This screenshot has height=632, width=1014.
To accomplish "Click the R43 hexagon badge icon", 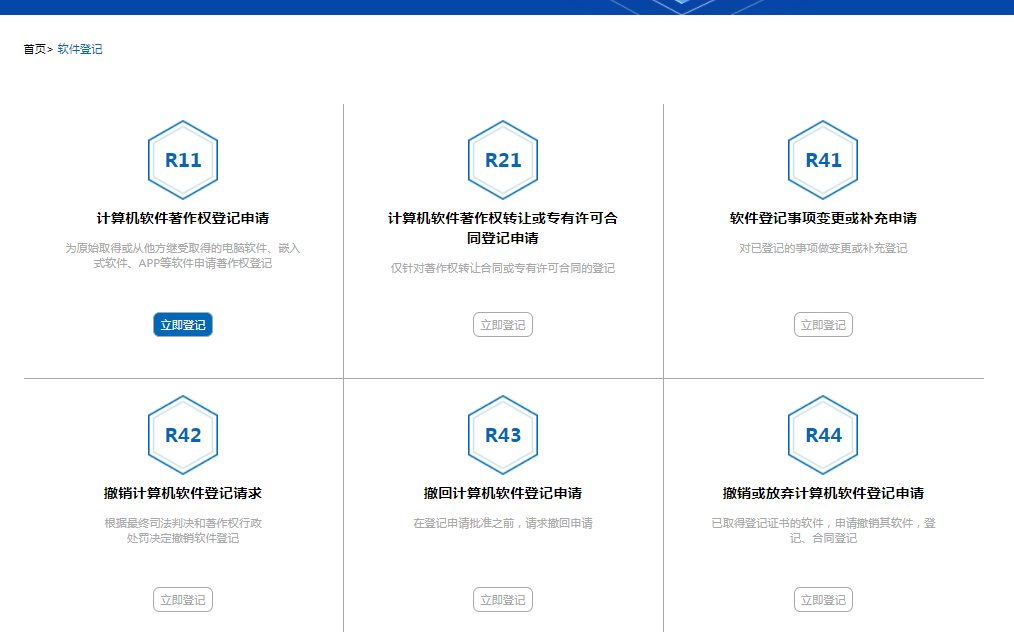I will (503, 434).
